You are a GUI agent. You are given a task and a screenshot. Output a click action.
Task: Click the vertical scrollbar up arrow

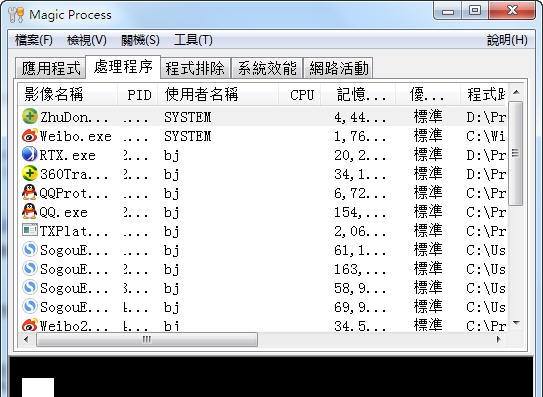(x=516, y=92)
